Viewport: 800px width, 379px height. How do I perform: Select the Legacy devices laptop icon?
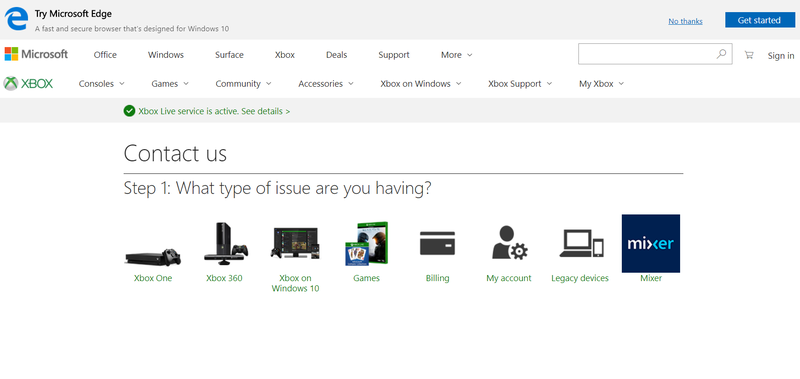pos(581,243)
